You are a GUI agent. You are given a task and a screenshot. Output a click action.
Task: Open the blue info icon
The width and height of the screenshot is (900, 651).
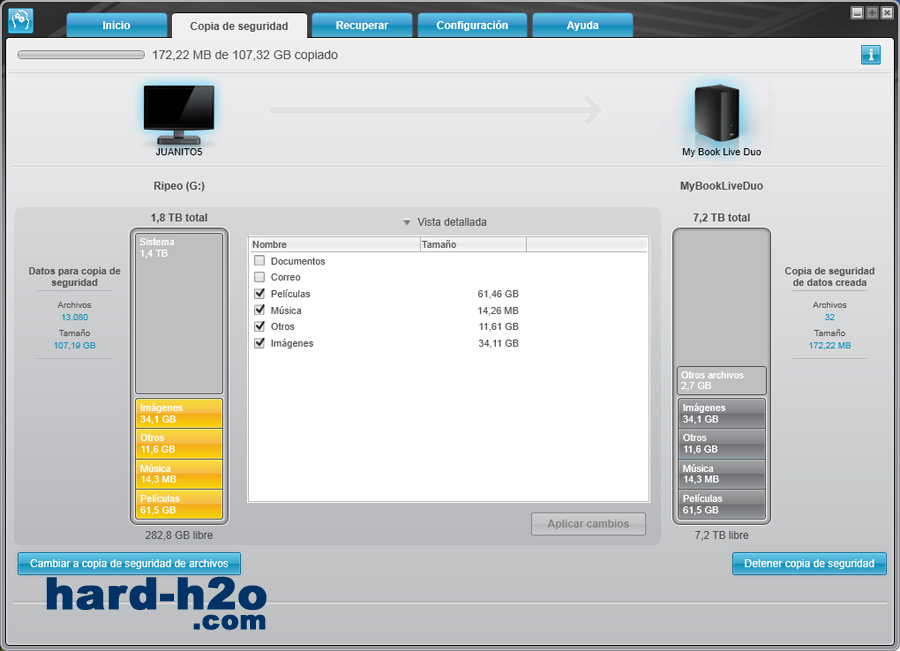(x=870, y=55)
